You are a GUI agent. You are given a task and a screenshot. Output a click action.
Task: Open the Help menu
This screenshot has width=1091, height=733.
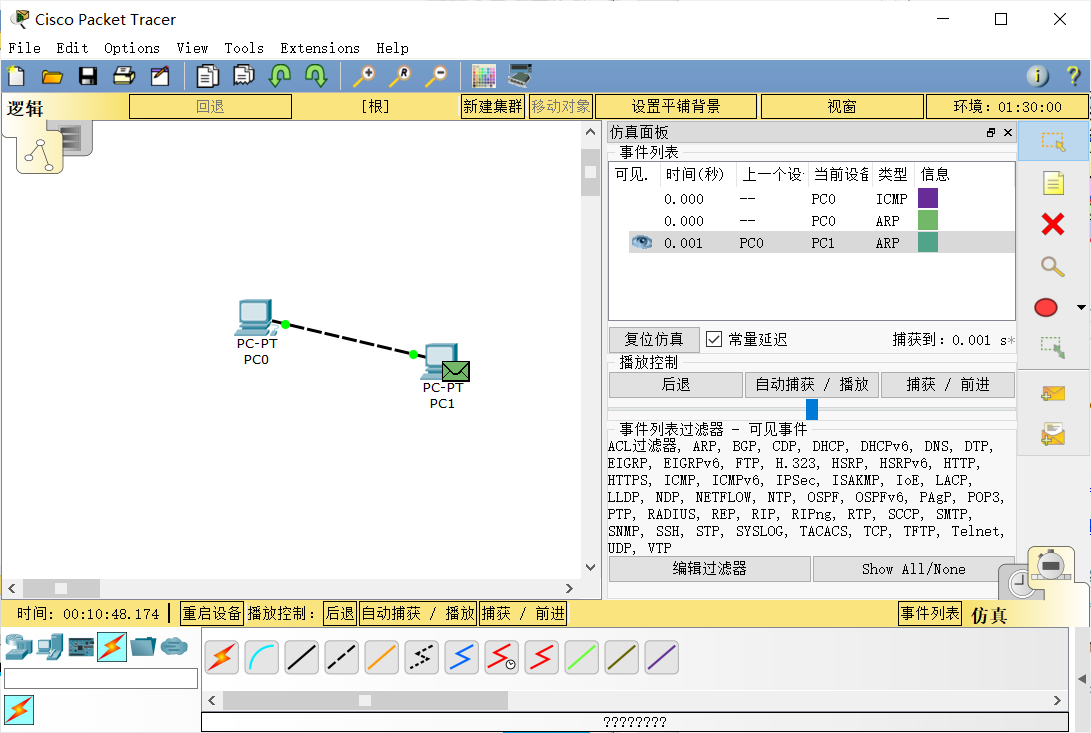pyautogui.click(x=392, y=48)
